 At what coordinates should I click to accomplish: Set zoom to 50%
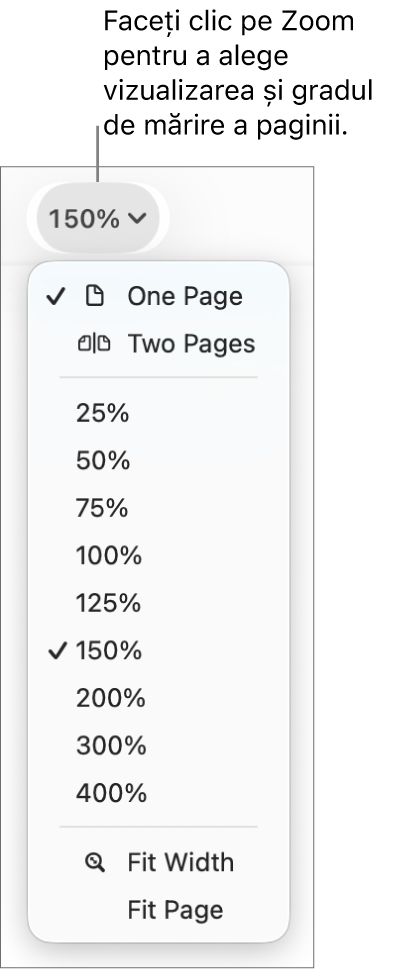tap(158, 460)
